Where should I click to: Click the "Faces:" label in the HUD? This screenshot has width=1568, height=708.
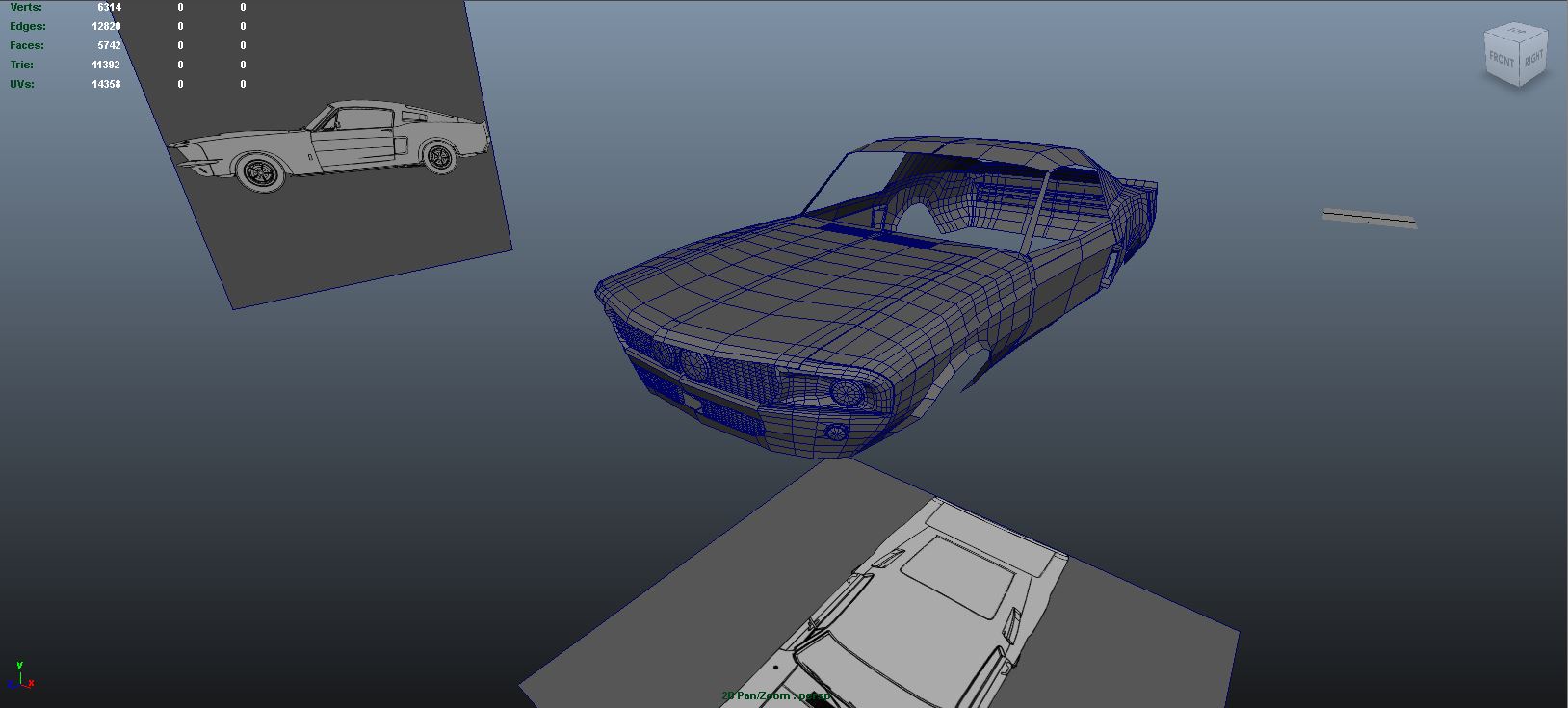27,45
